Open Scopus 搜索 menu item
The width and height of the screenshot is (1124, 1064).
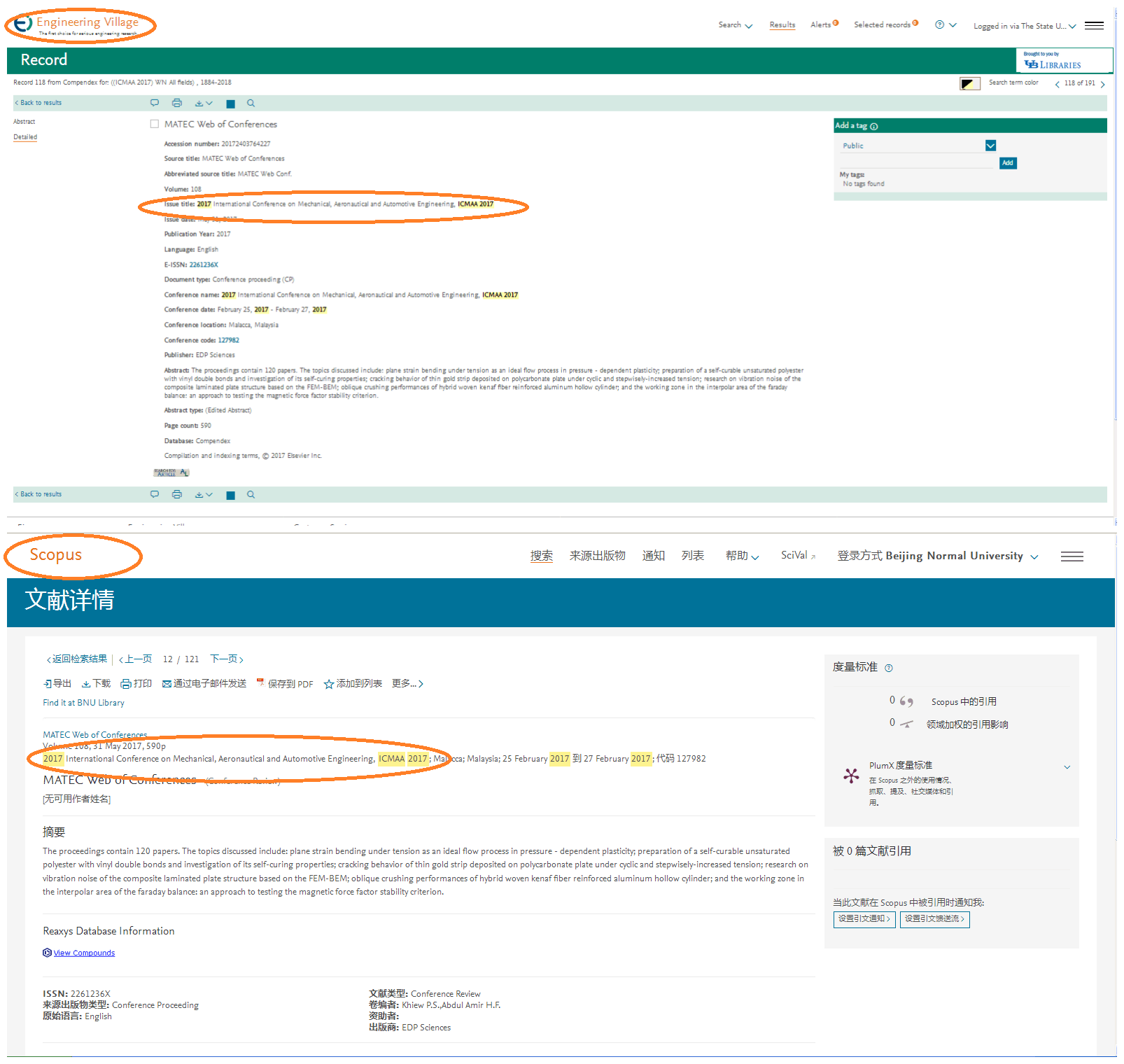point(542,556)
